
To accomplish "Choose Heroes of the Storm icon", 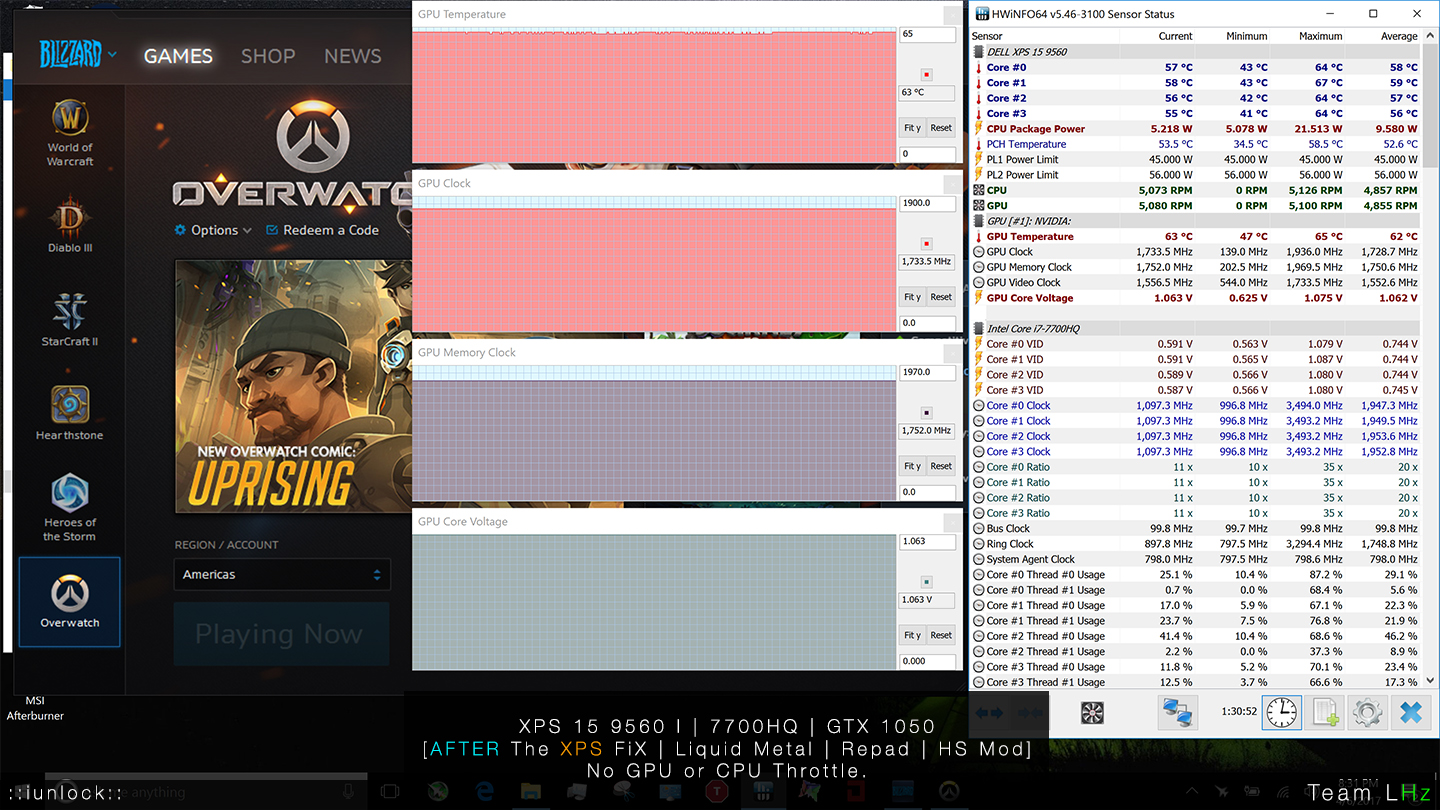I will tap(70, 508).
